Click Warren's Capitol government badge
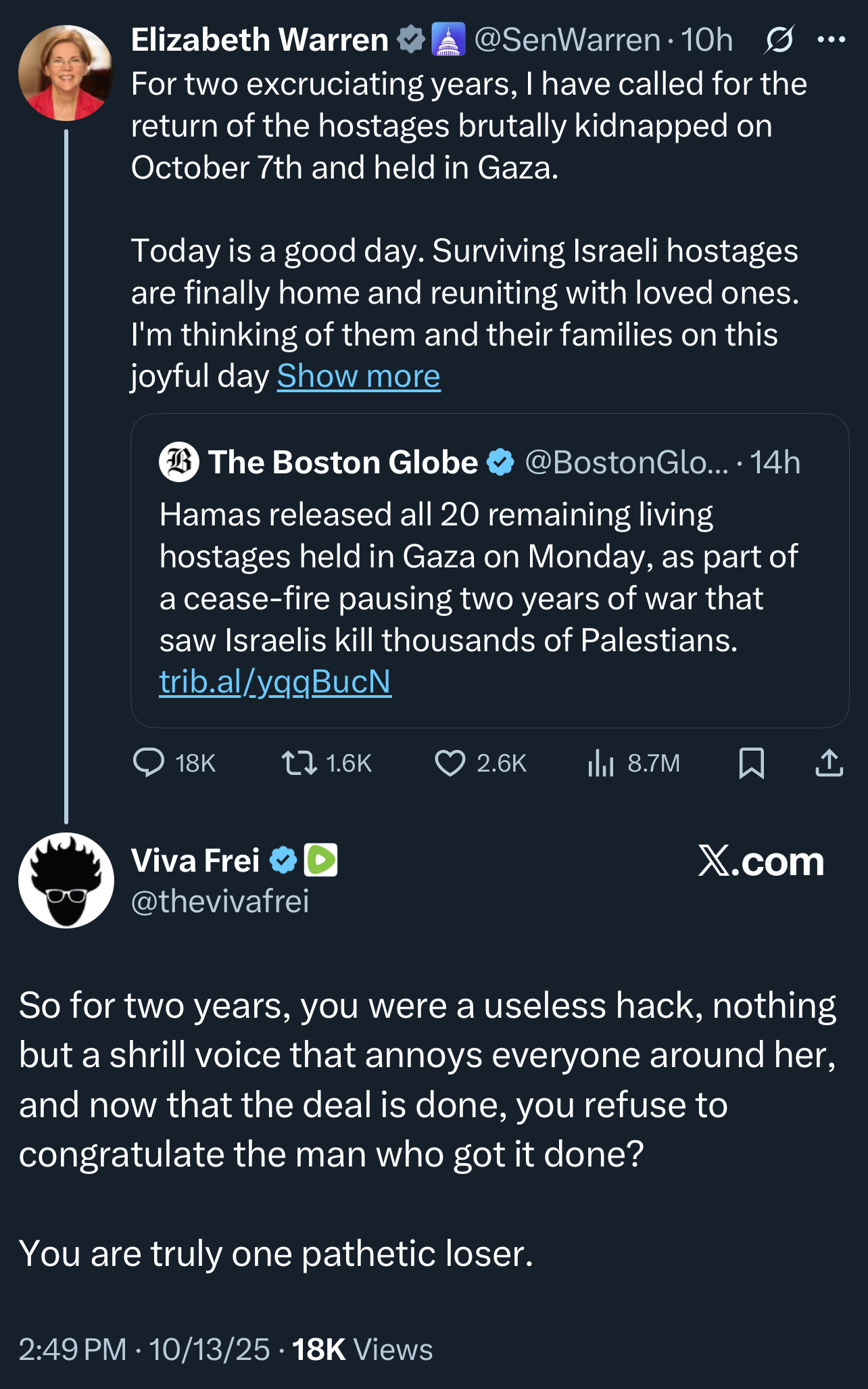This screenshot has height=1389, width=868. pyautogui.click(x=448, y=40)
